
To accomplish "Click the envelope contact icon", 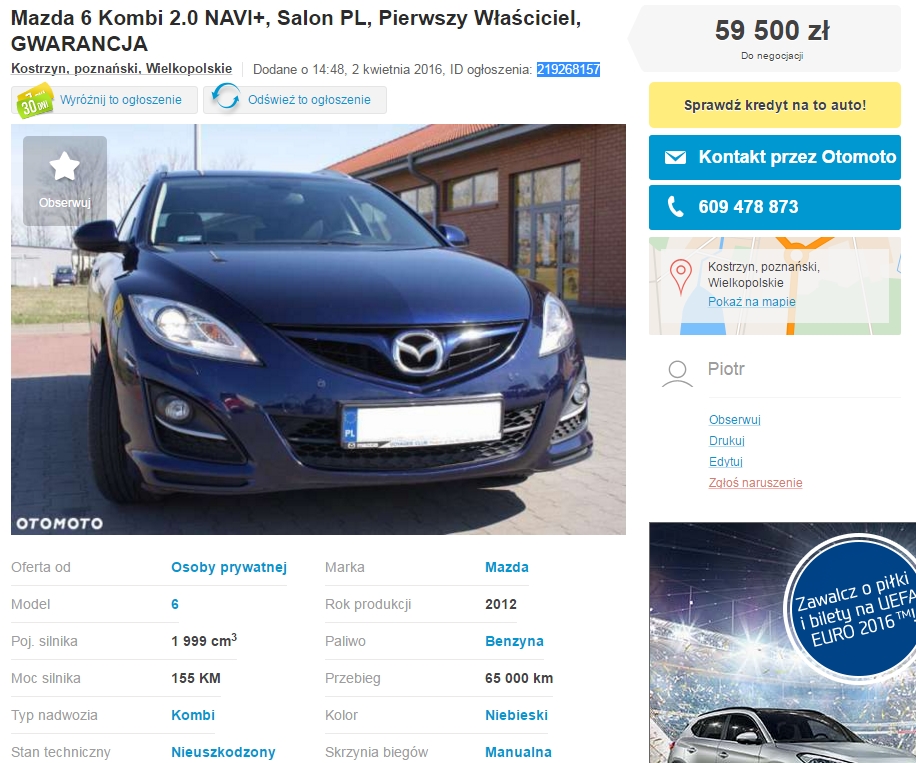I will [x=675, y=158].
